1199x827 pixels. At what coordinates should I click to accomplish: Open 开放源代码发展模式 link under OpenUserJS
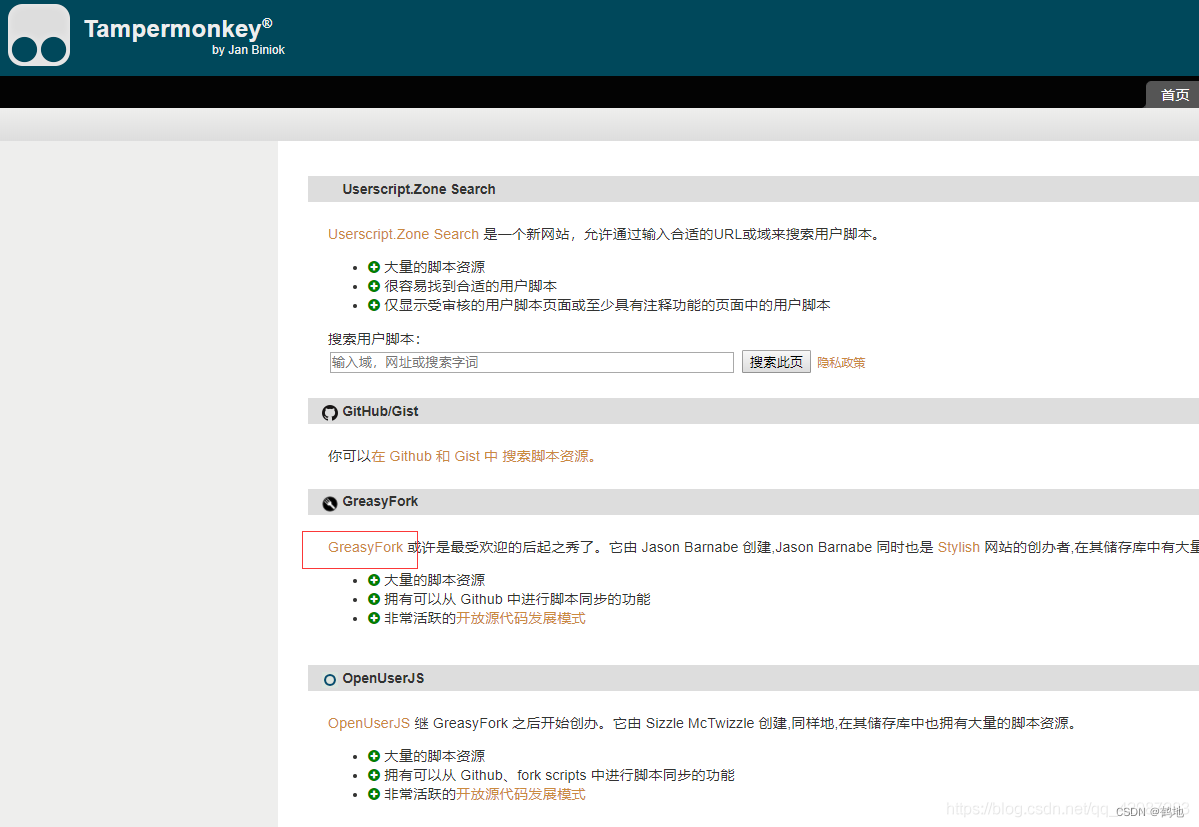tap(521, 794)
